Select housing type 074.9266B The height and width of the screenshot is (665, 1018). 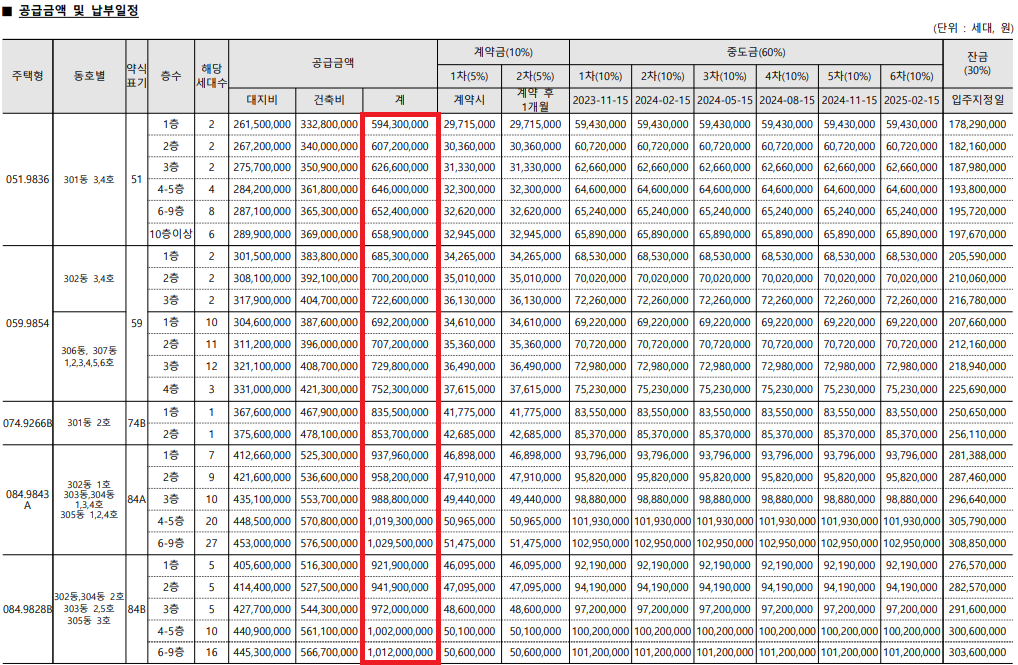27,423
